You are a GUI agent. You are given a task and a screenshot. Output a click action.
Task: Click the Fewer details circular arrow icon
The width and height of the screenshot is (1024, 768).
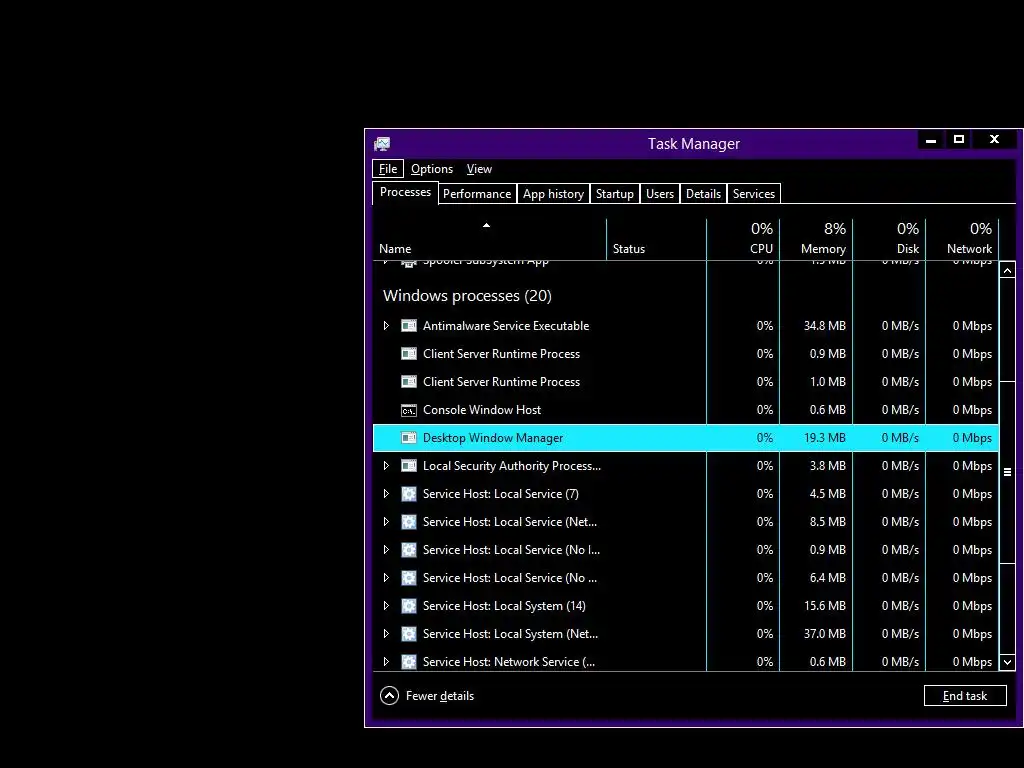tap(389, 696)
